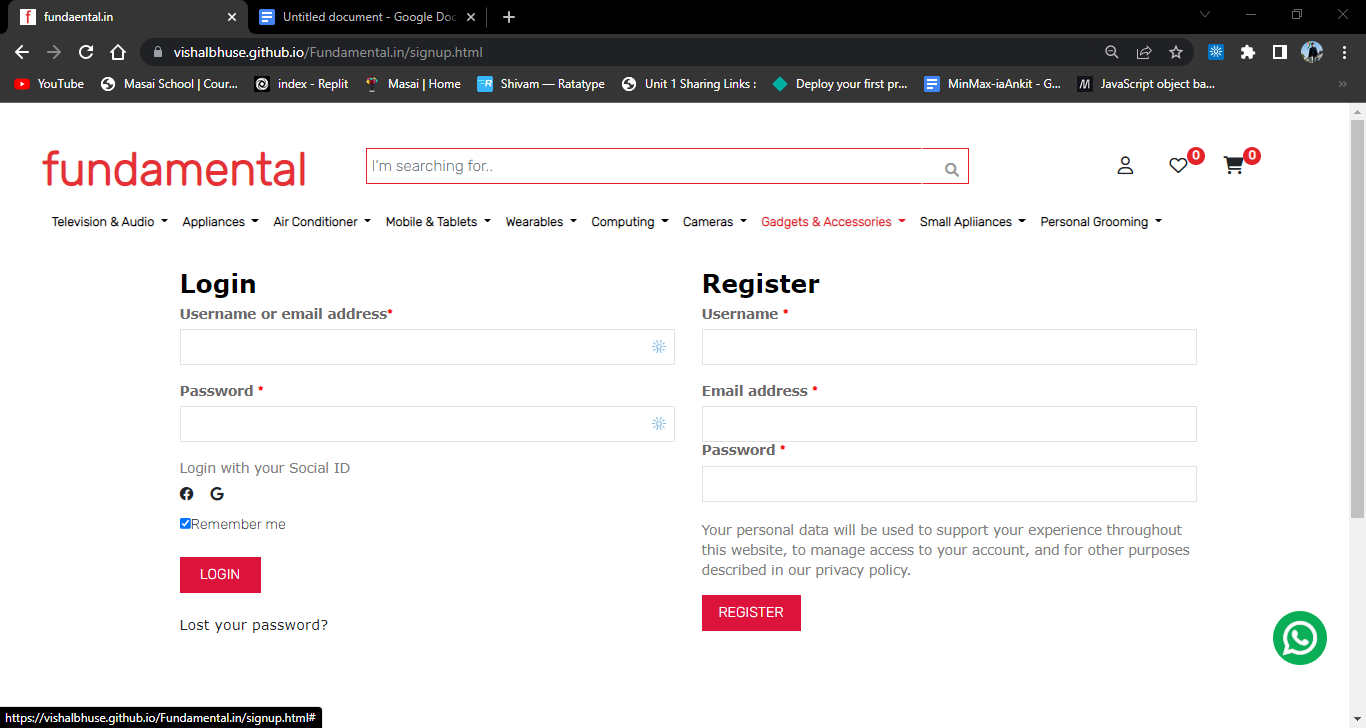Click the red REGISTER button

click(751, 613)
